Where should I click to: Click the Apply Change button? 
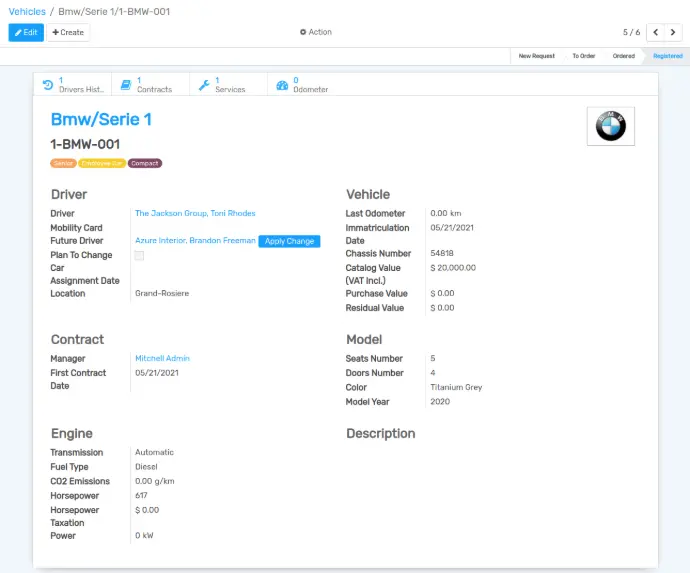(x=289, y=241)
